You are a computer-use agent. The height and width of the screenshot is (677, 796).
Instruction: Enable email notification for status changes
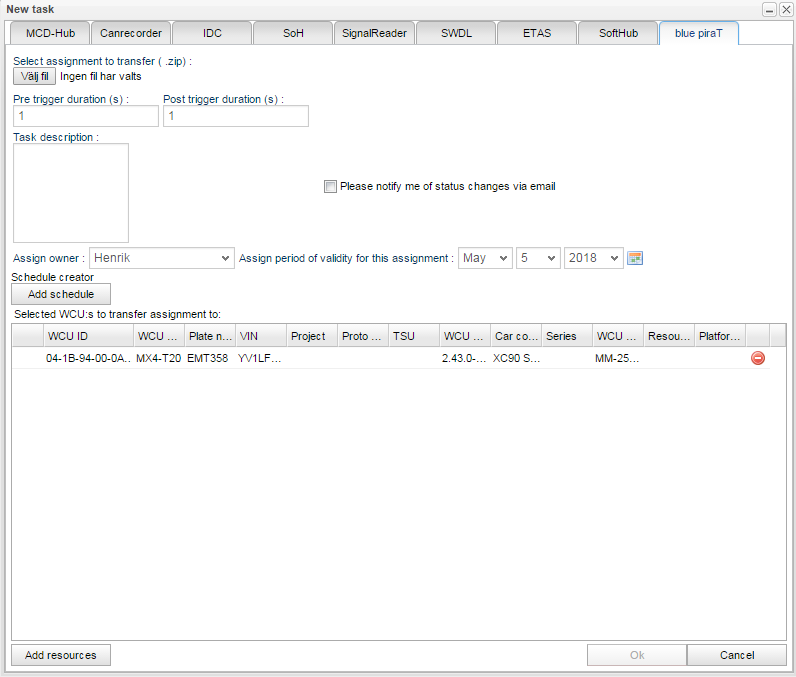[x=330, y=186]
